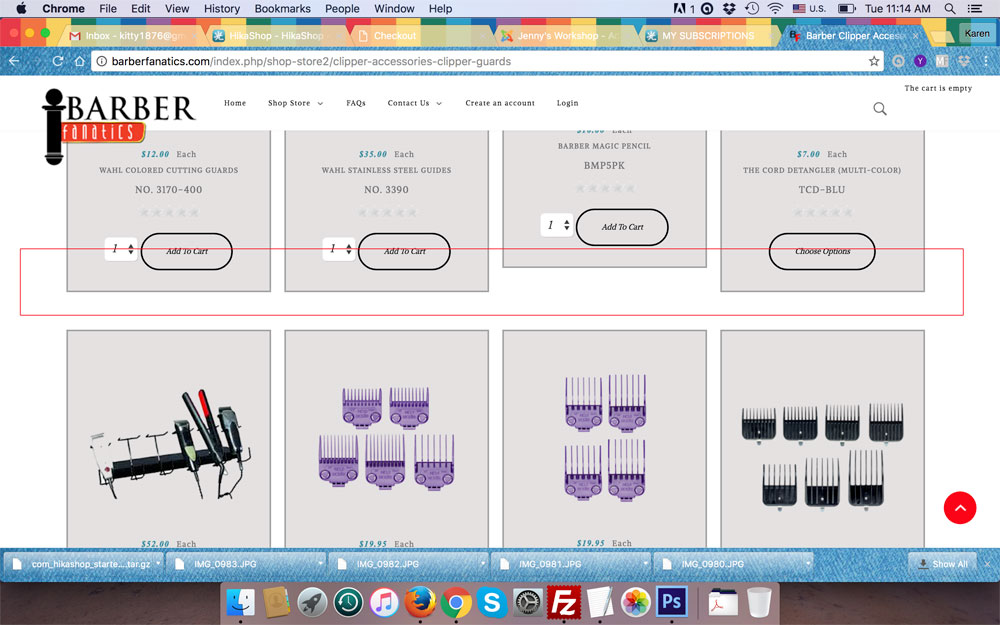Viewport: 1000px width, 625px height.
Task: Switch to the HikaShop tab
Action: click(x=276, y=36)
